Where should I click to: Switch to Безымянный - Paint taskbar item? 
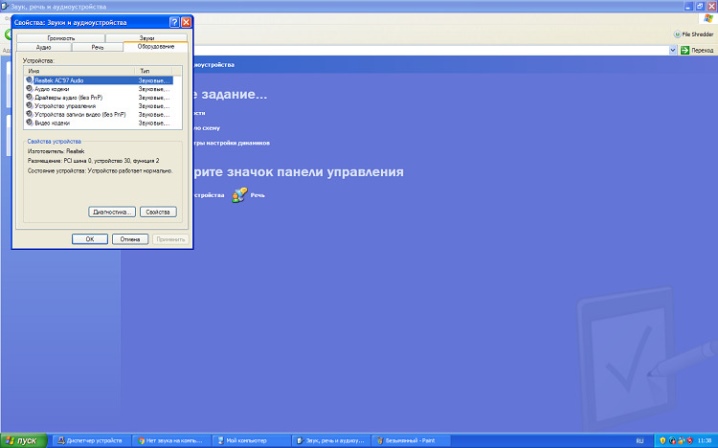pyautogui.click(x=410, y=441)
